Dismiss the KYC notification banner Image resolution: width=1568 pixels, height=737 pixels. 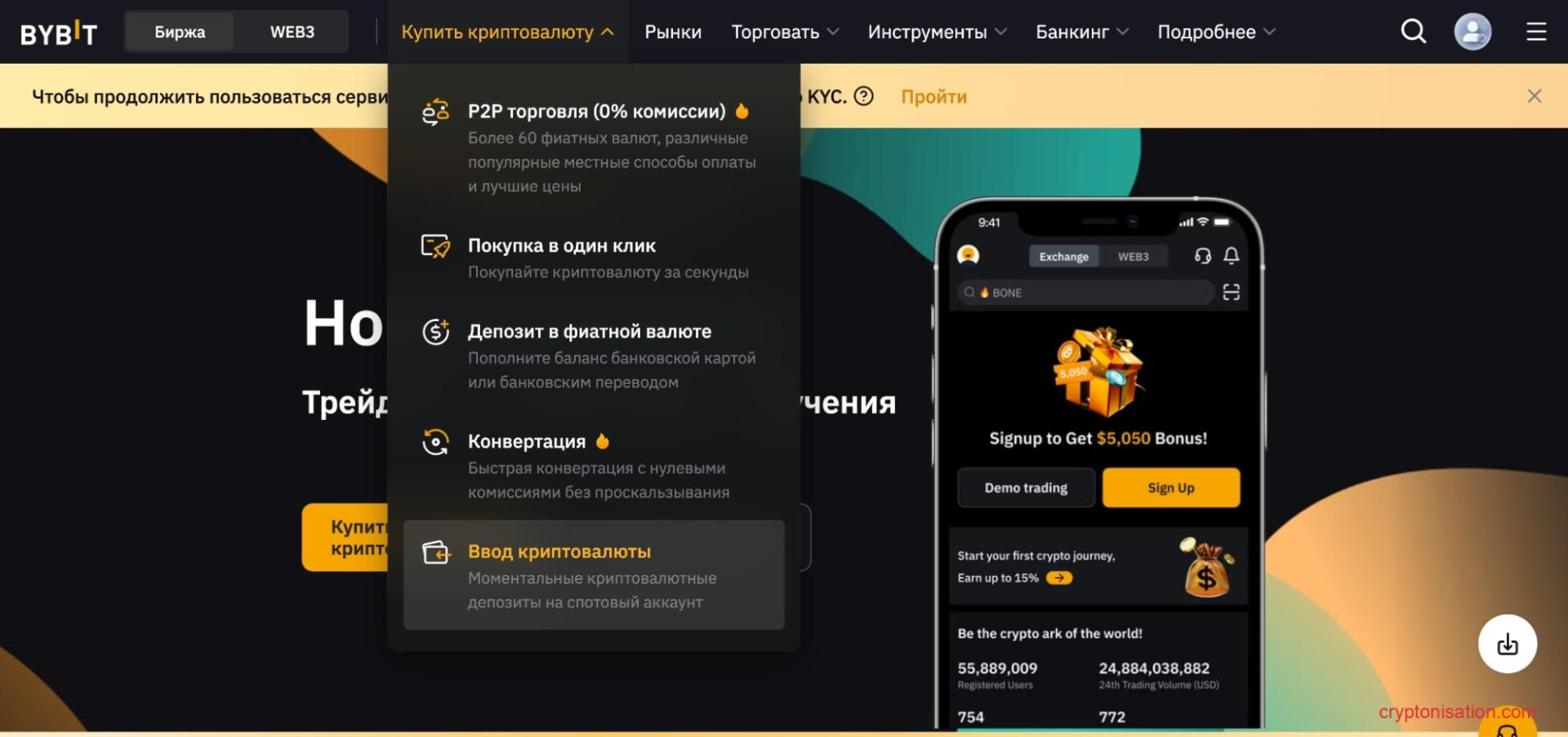[x=1535, y=96]
